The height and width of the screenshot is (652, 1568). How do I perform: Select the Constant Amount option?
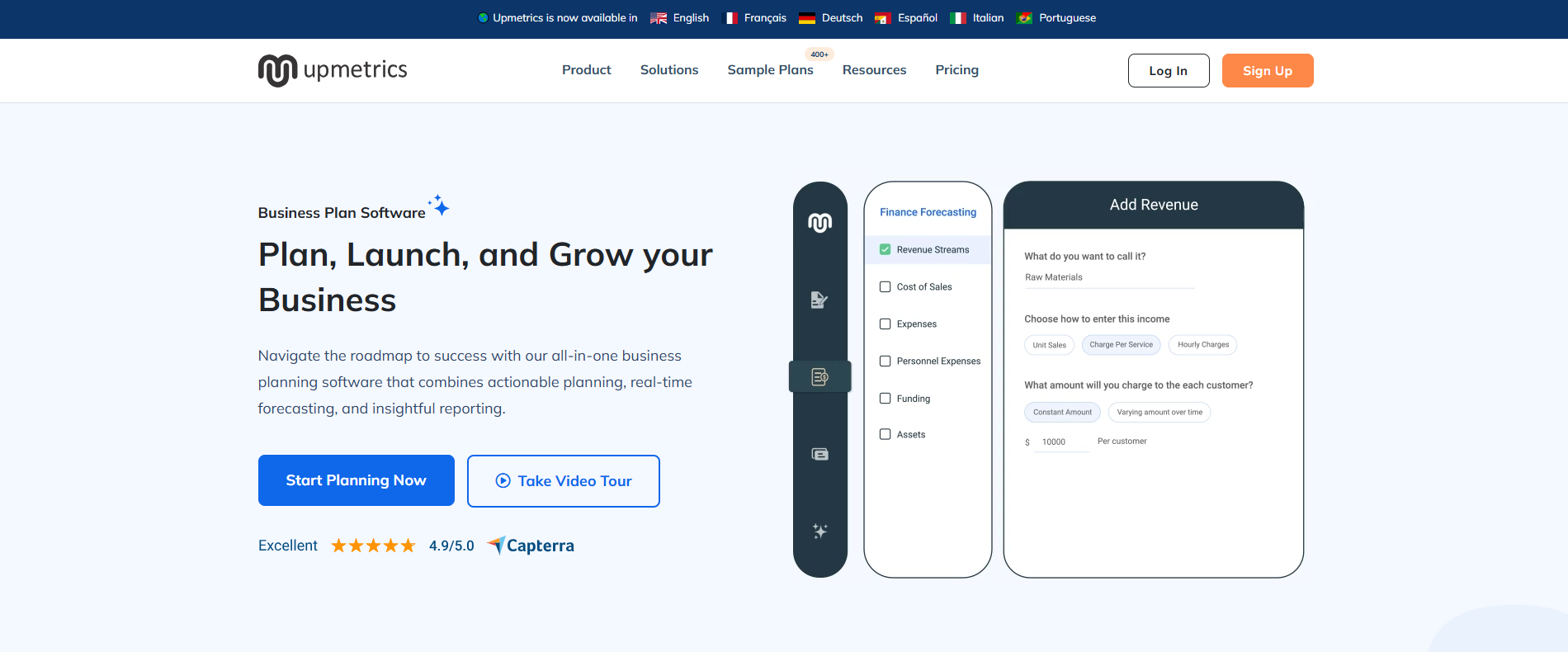point(1062,412)
